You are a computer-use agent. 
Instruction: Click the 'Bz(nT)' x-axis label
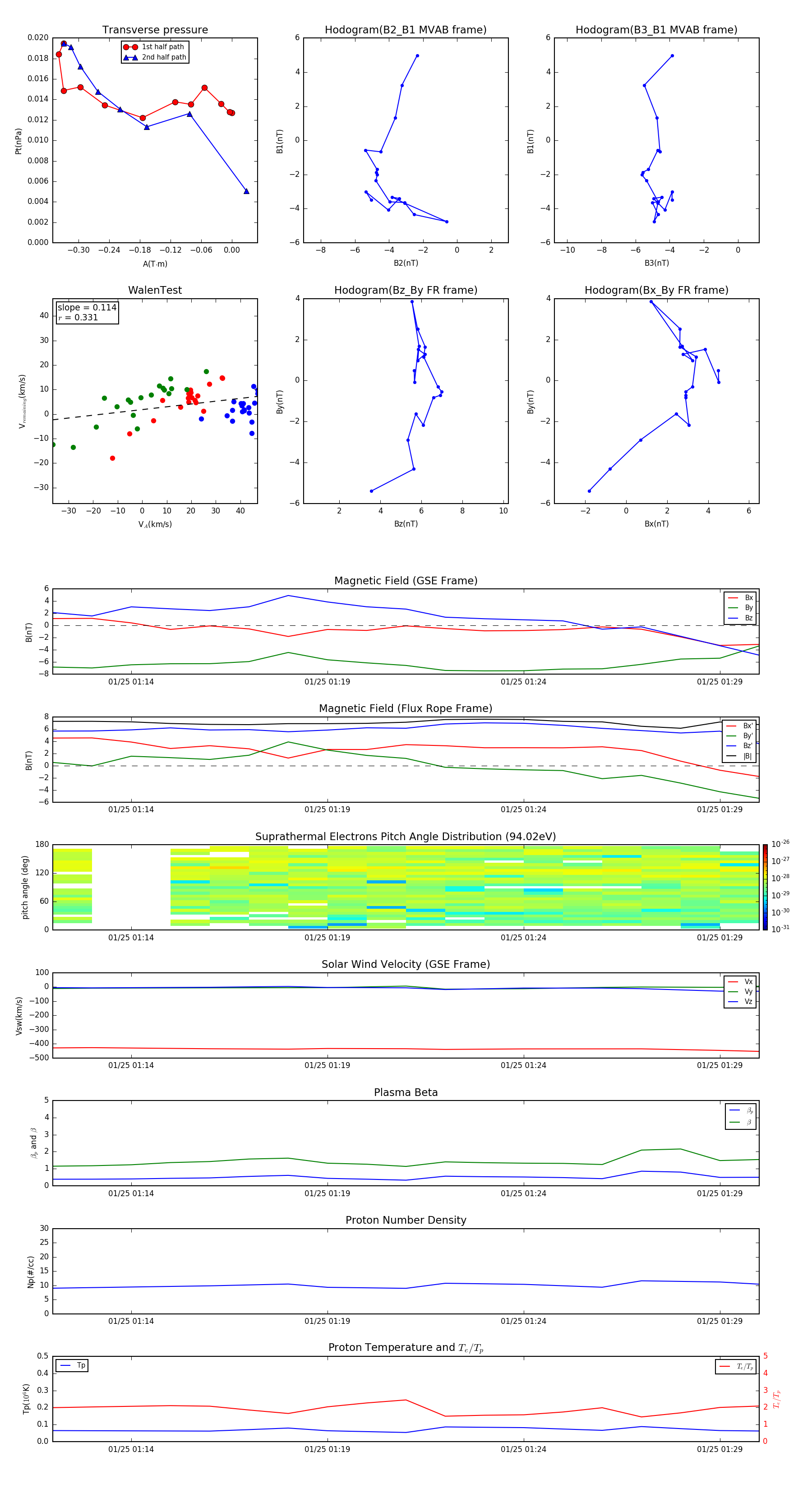[406, 524]
